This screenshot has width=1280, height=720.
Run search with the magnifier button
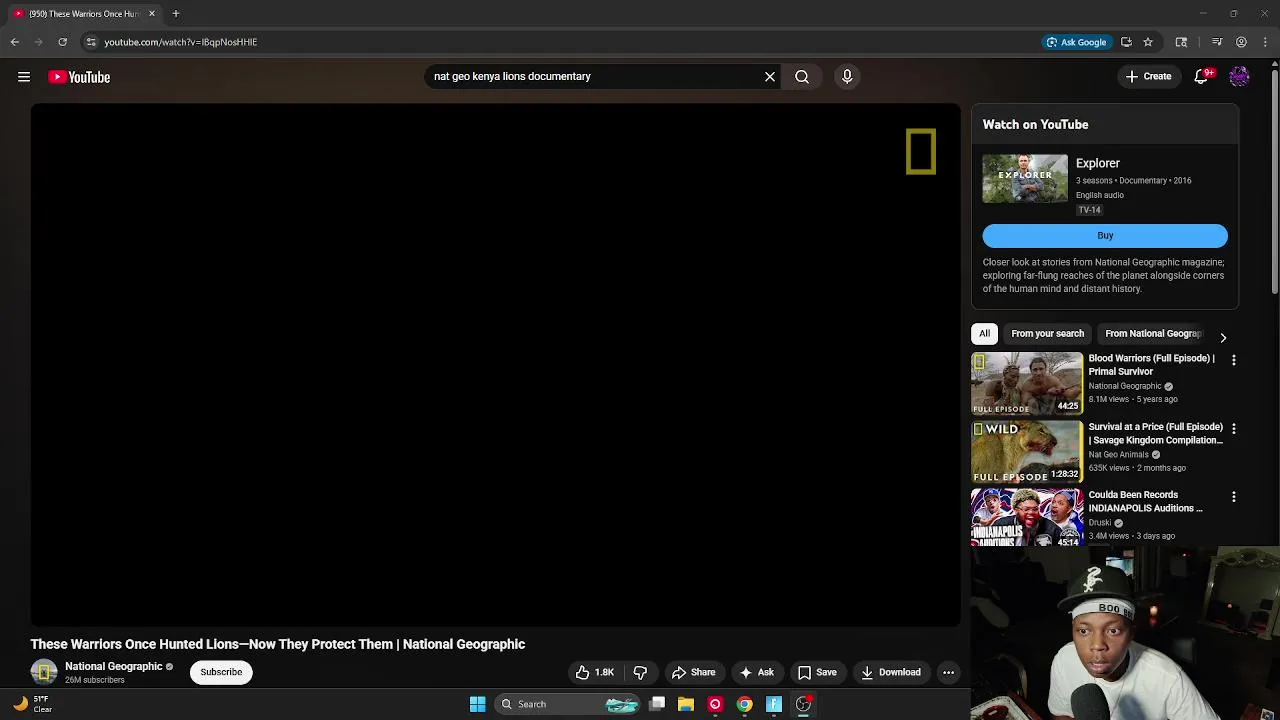(802, 76)
